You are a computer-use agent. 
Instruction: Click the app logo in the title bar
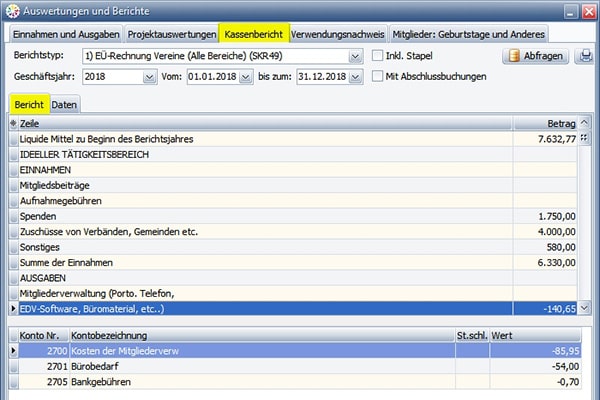coord(12,11)
